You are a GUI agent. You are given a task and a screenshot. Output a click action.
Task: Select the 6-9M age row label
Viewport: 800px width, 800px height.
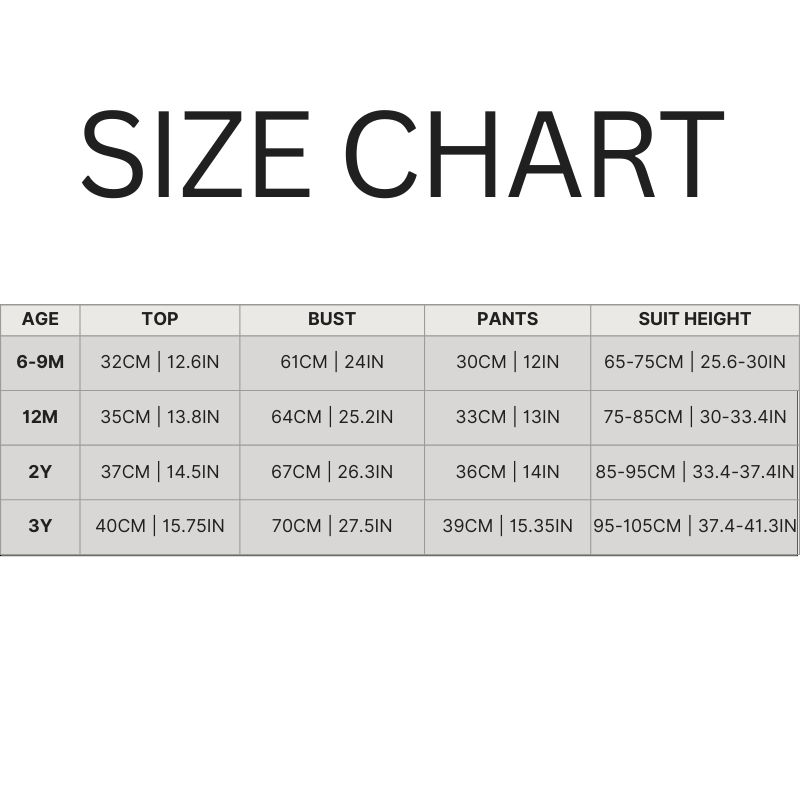40,362
